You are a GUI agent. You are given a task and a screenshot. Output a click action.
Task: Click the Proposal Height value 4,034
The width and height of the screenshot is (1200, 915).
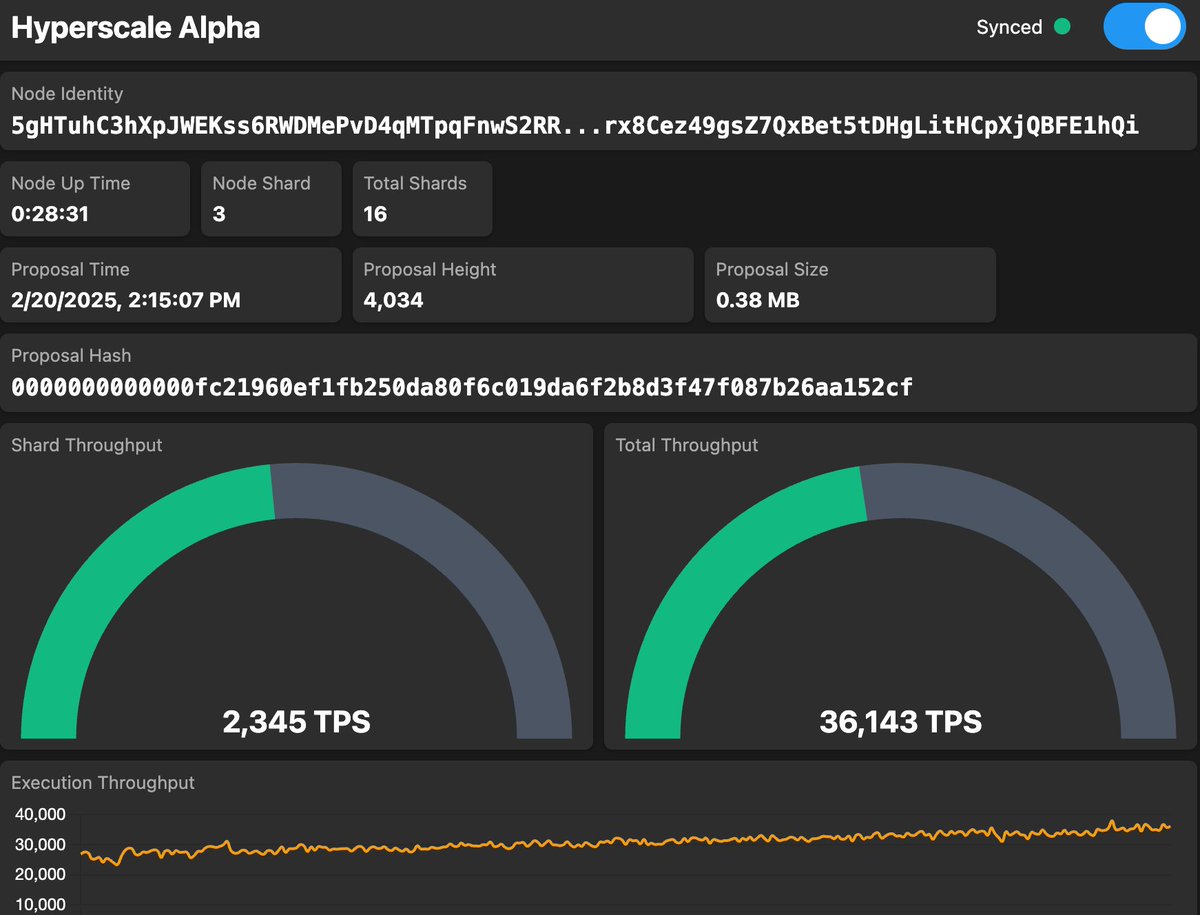(x=393, y=300)
